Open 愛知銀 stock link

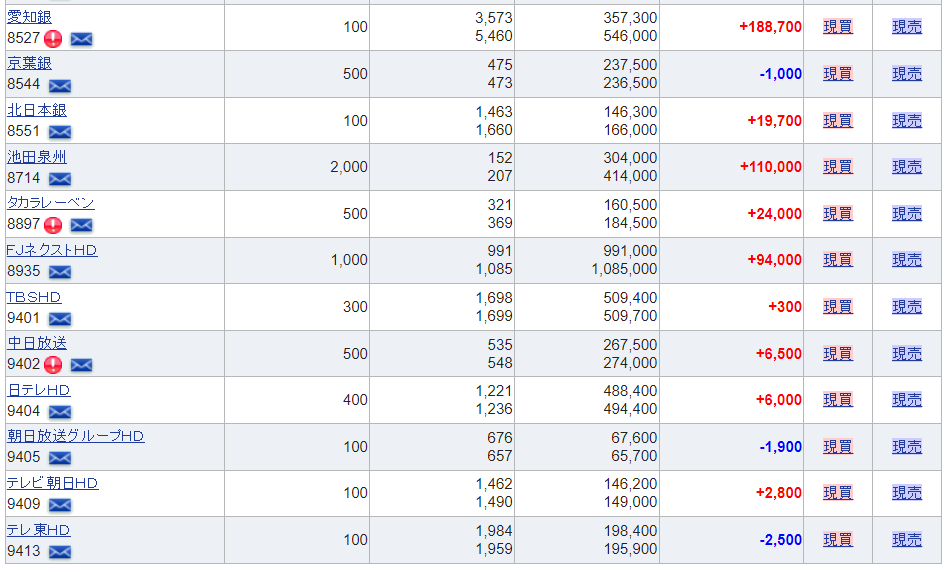(29, 17)
